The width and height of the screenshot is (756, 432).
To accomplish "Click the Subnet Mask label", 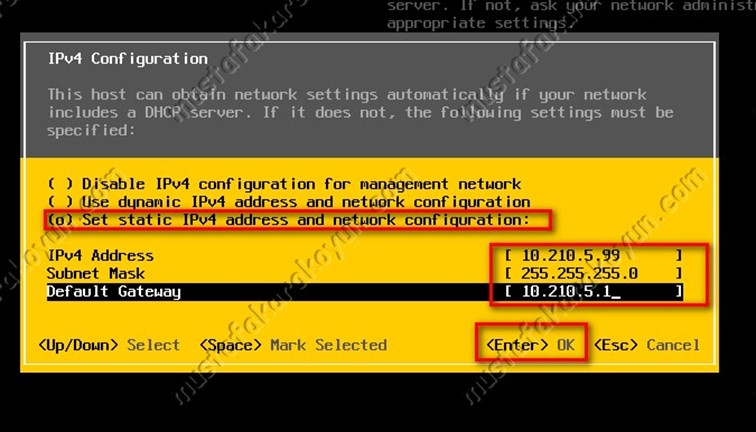I will (x=95, y=273).
